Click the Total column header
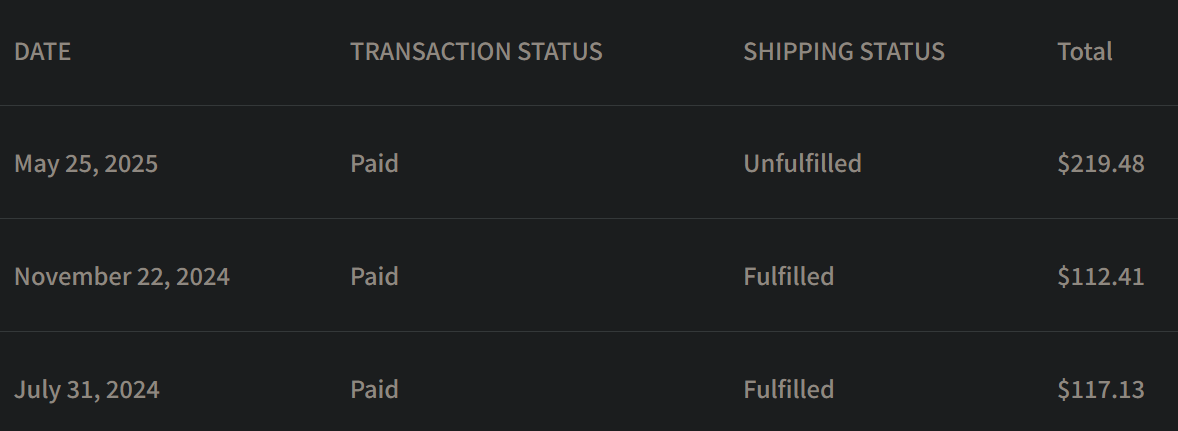 [x=1084, y=52]
